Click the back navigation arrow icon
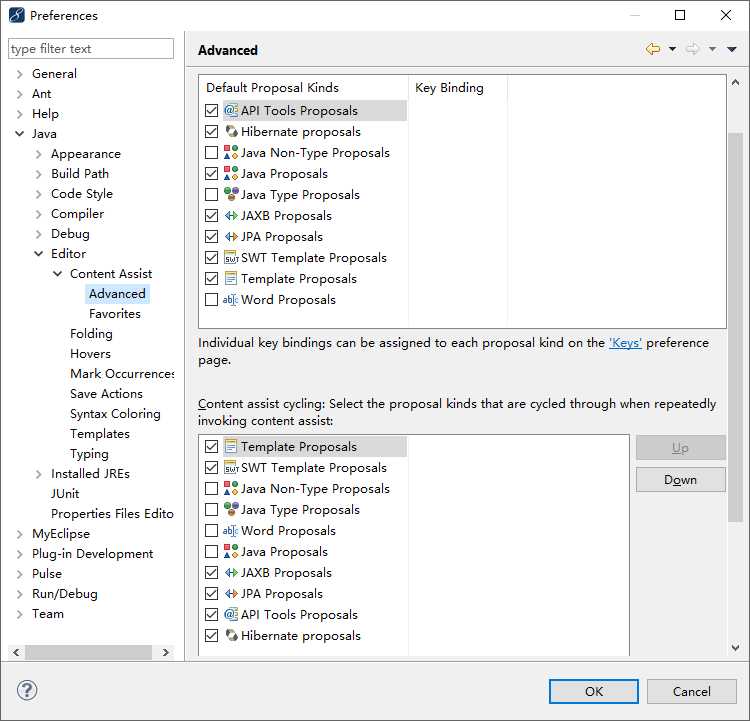 pos(653,49)
